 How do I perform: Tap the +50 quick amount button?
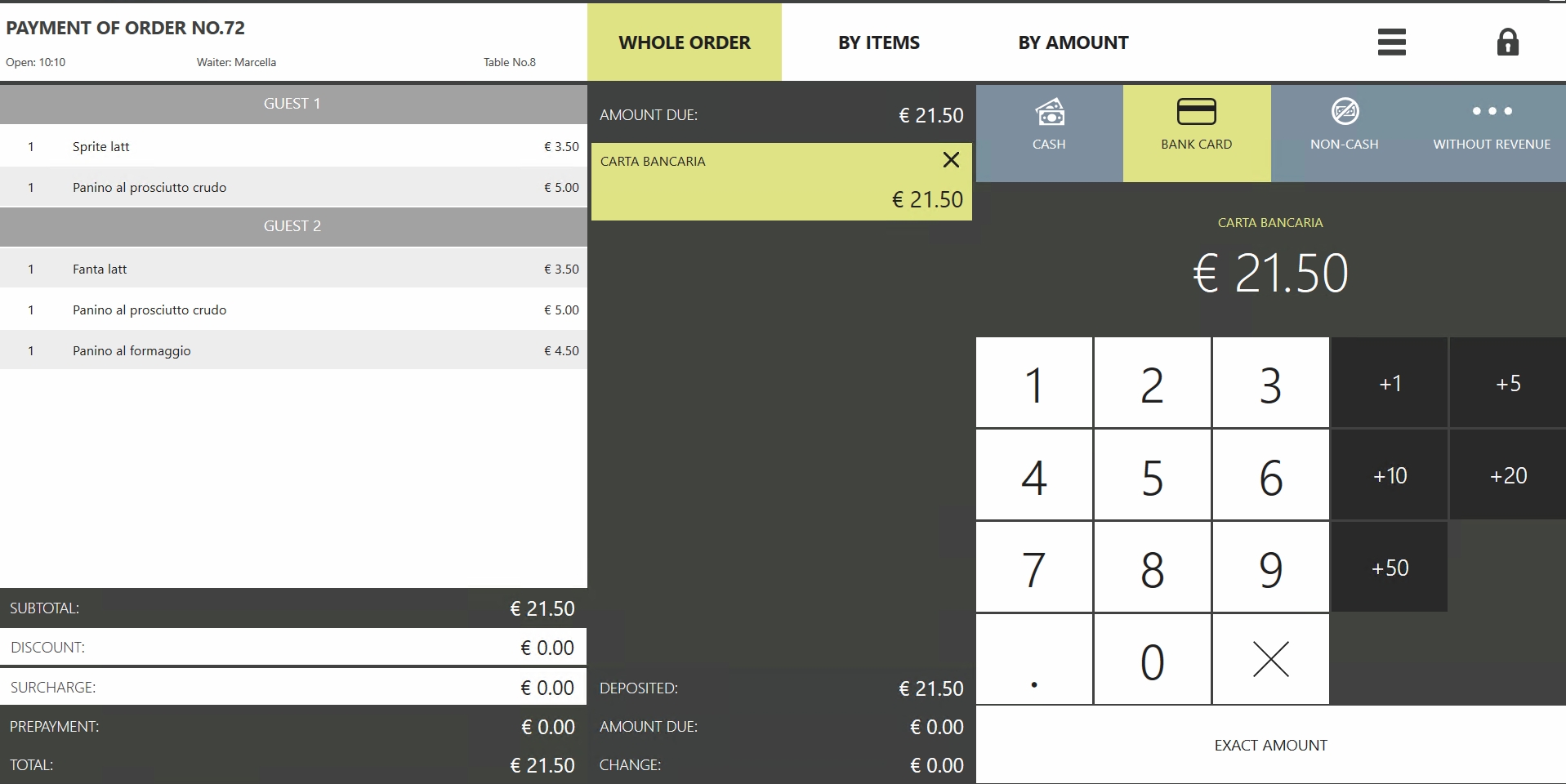point(1390,568)
